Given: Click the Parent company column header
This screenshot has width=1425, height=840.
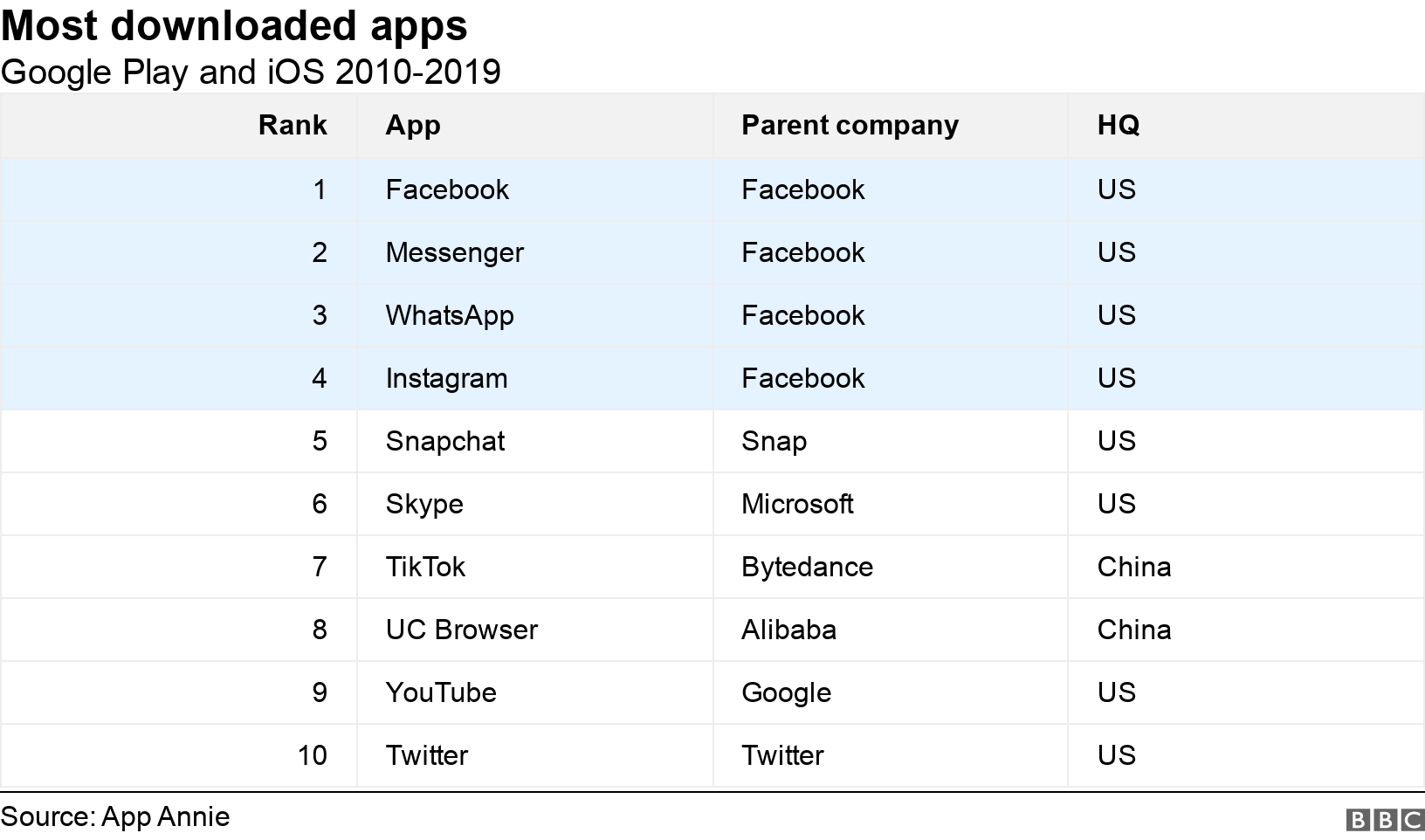Looking at the screenshot, I should tap(850, 125).
